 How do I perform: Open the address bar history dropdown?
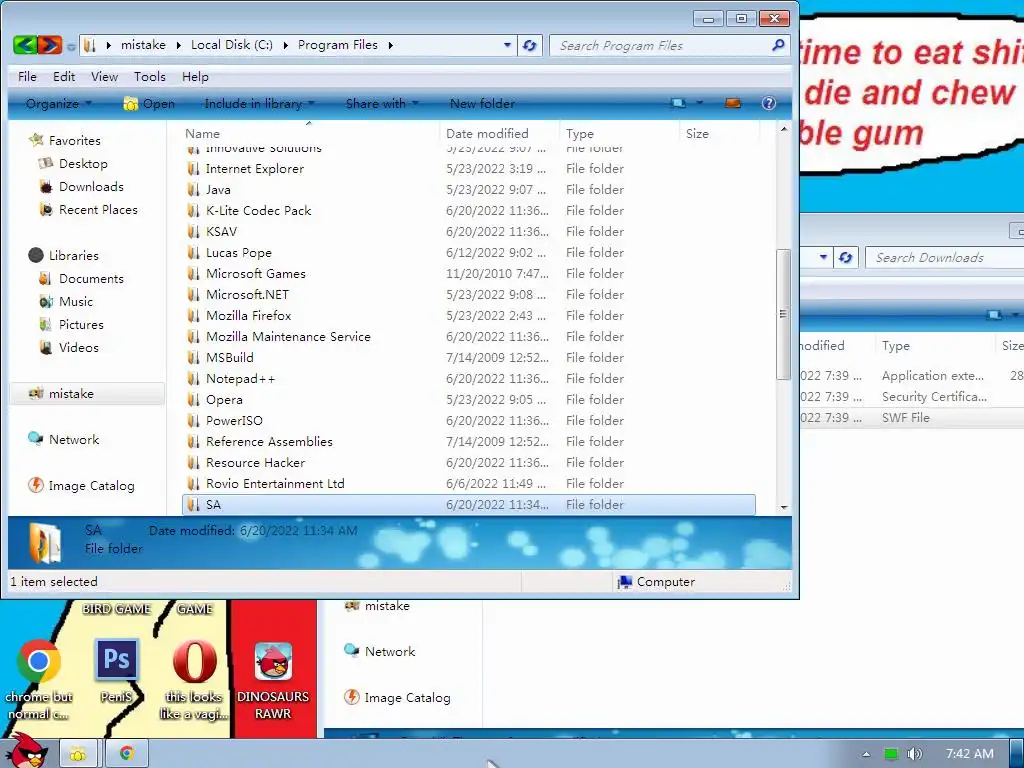(507, 45)
